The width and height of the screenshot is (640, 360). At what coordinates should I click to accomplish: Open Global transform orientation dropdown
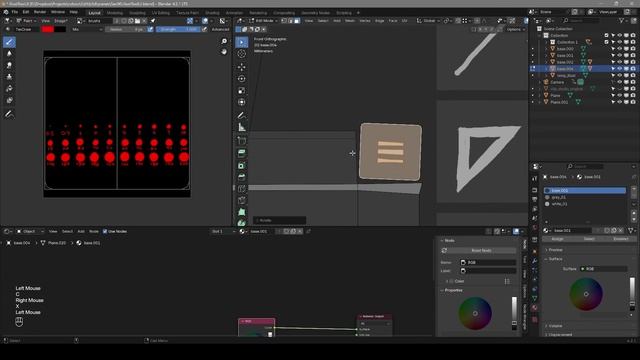coord(427,21)
